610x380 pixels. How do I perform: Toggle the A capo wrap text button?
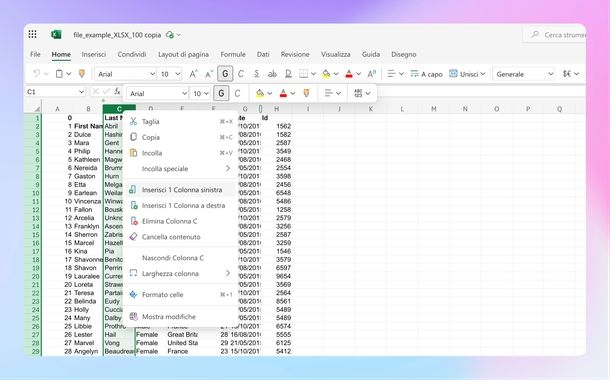(426, 74)
